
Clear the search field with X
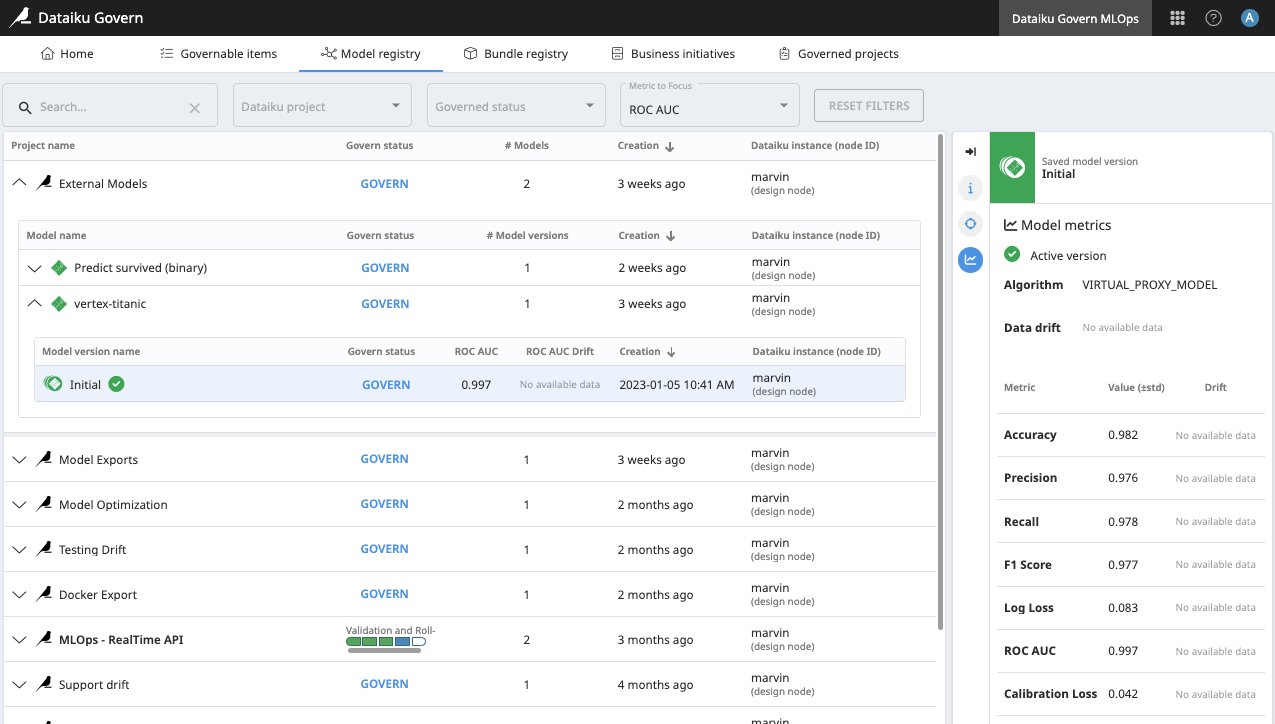pyautogui.click(x=195, y=107)
